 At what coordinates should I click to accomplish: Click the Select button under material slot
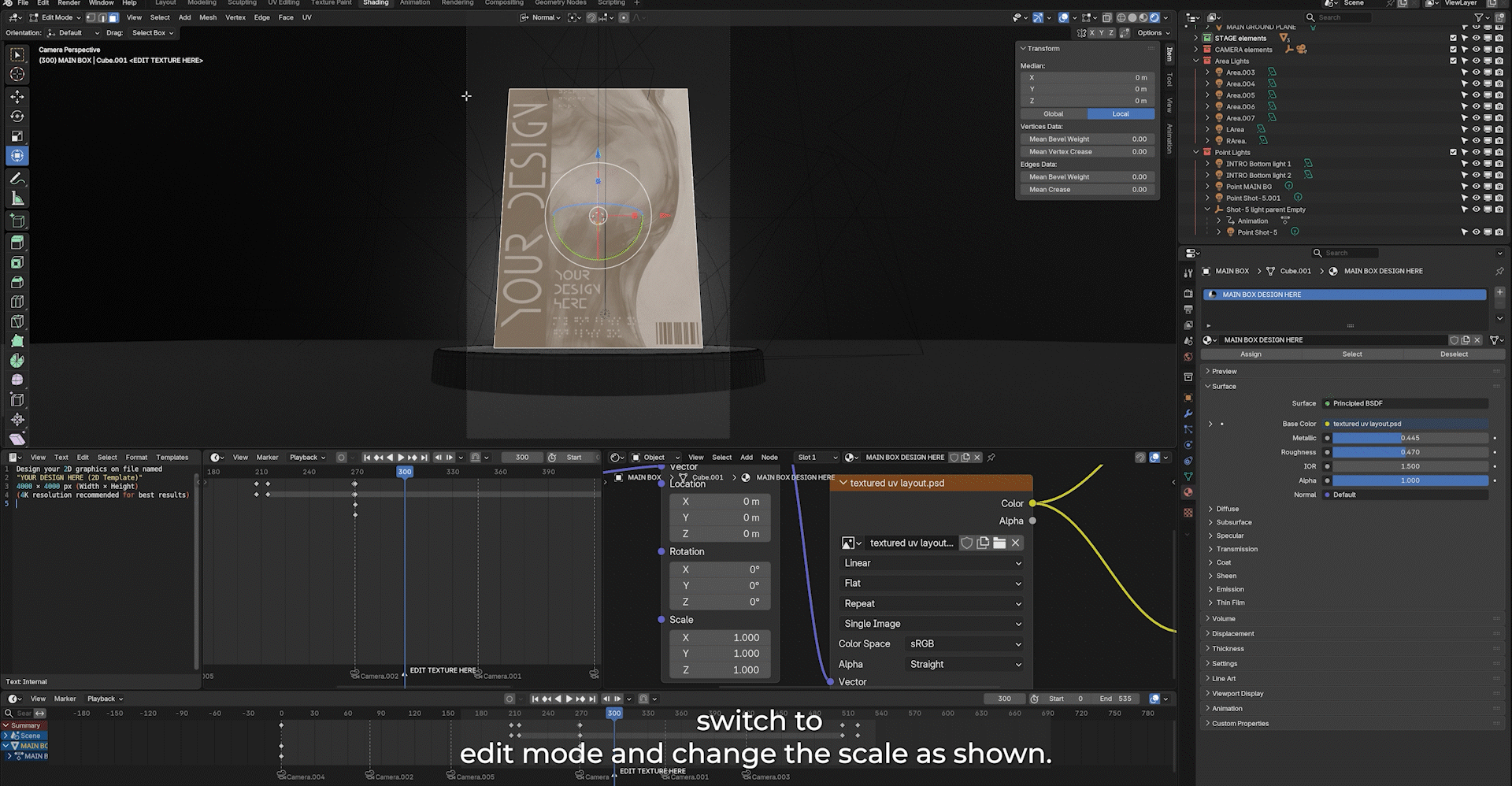[1352, 354]
